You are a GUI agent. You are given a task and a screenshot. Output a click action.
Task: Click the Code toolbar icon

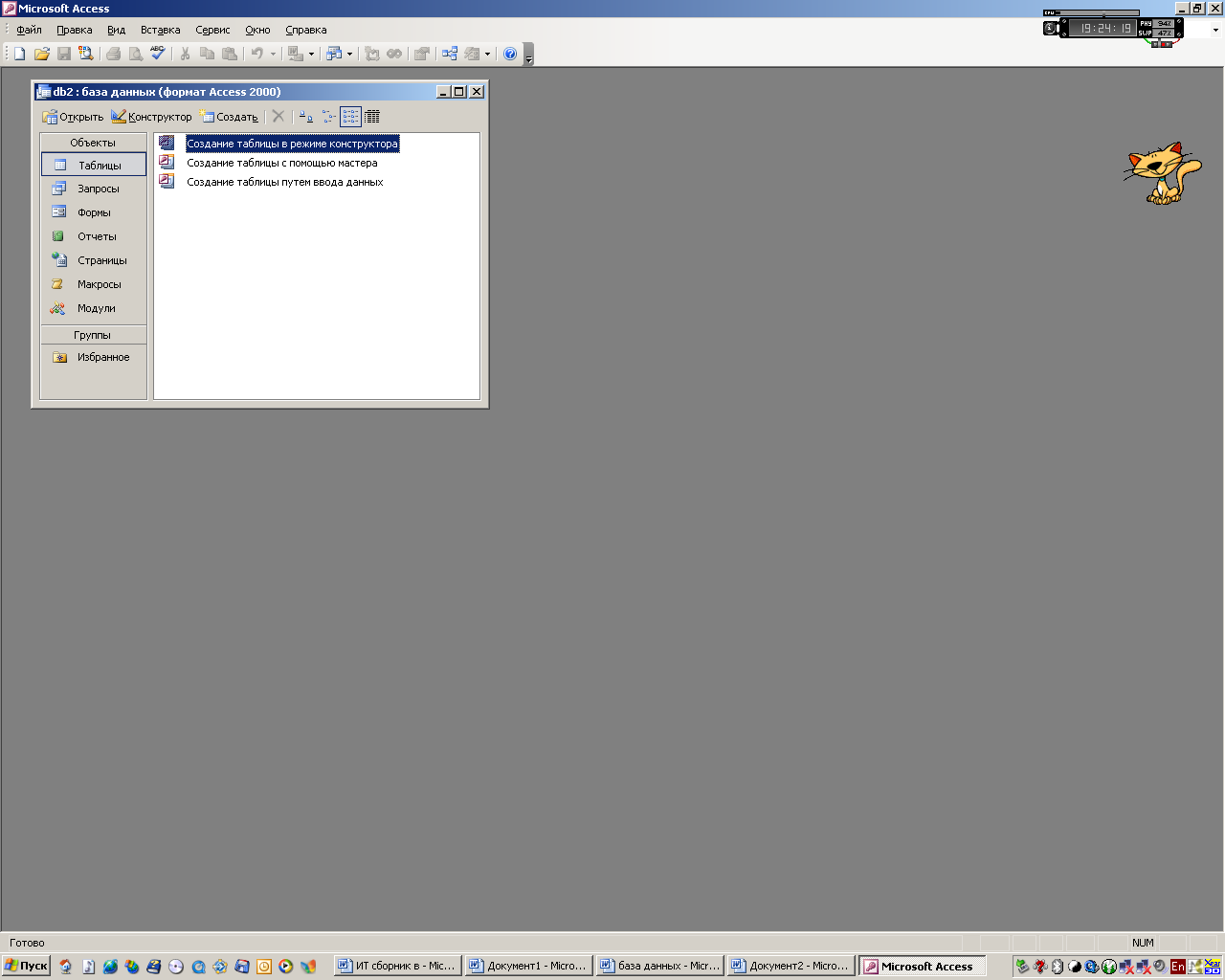tap(372, 54)
